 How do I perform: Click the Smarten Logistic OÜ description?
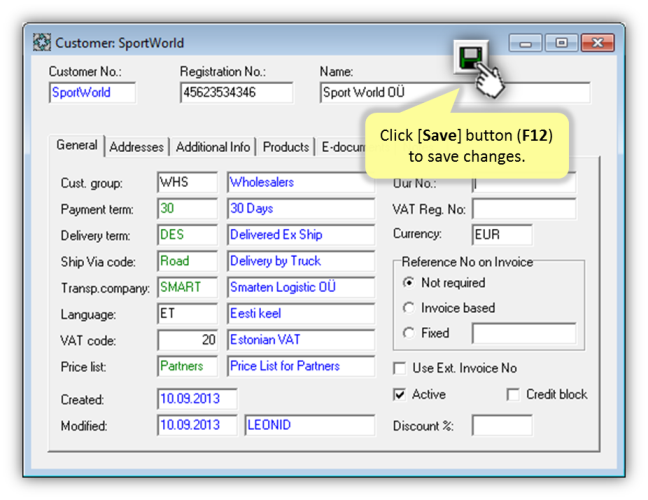(301, 287)
